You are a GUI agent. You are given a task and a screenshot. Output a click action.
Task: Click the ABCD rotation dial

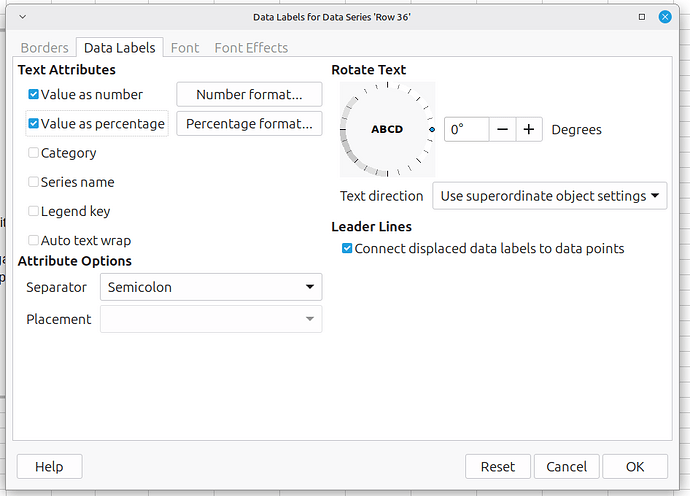pyautogui.click(x=386, y=130)
